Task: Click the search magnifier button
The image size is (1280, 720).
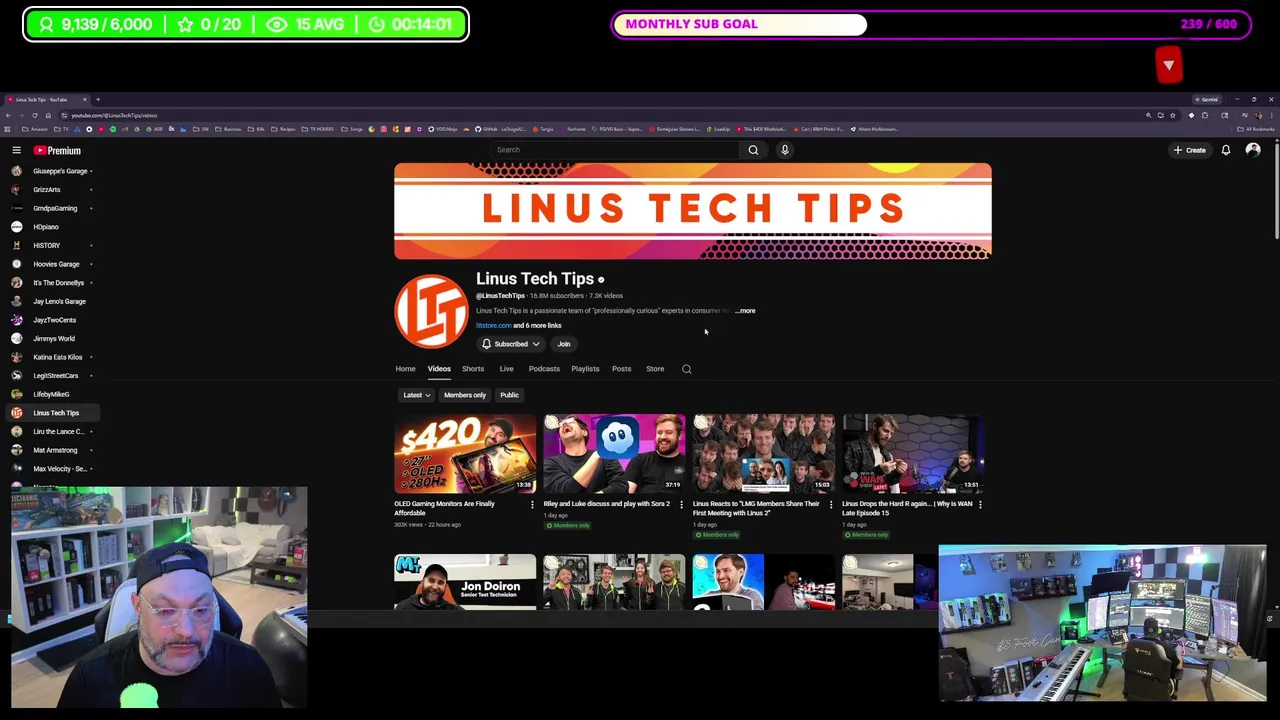Action: (753, 150)
